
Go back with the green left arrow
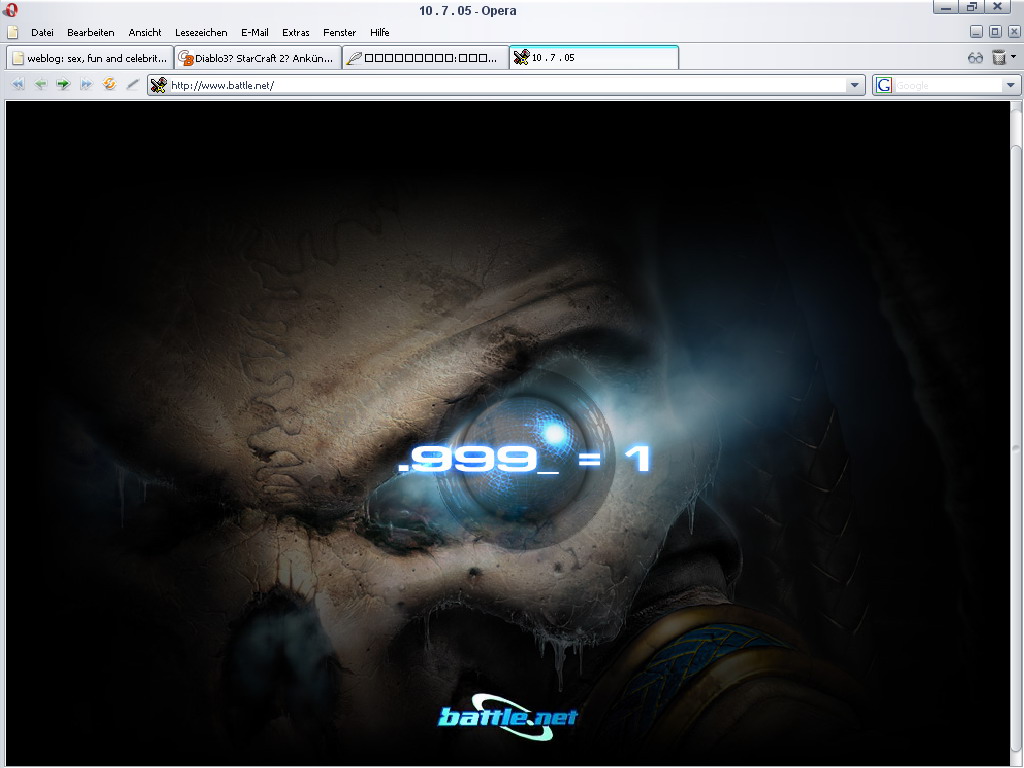pyautogui.click(x=40, y=84)
